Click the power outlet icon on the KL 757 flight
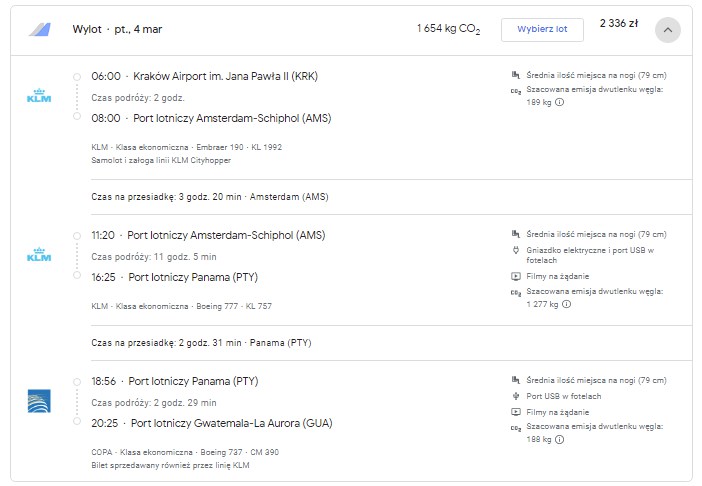The height and width of the screenshot is (486, 702). (x=516, y=250)
